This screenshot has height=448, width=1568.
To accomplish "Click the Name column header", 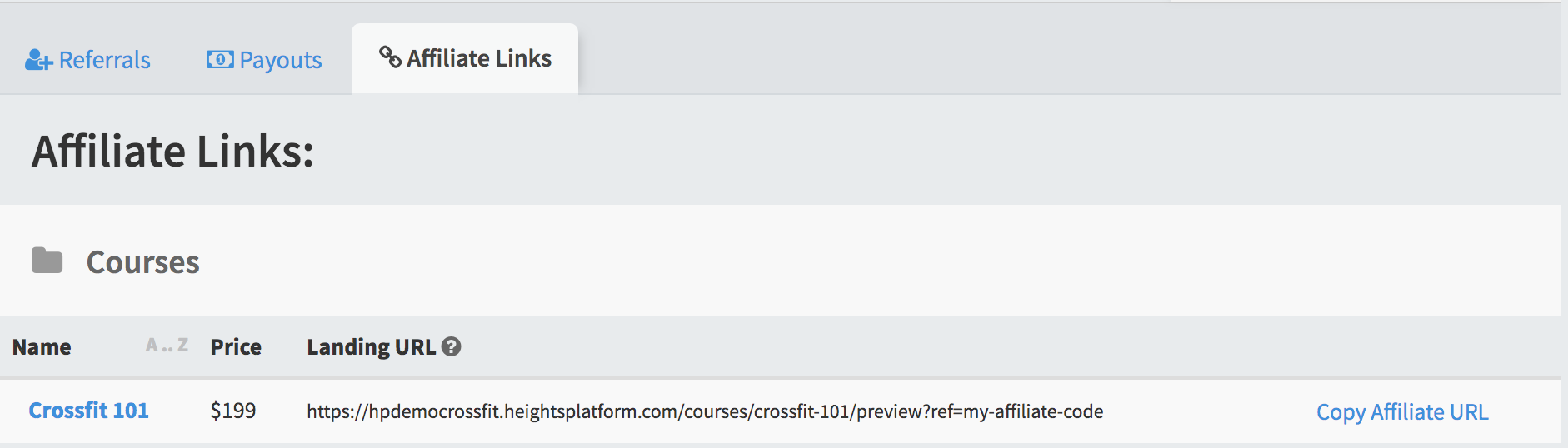I will [42, 347].
